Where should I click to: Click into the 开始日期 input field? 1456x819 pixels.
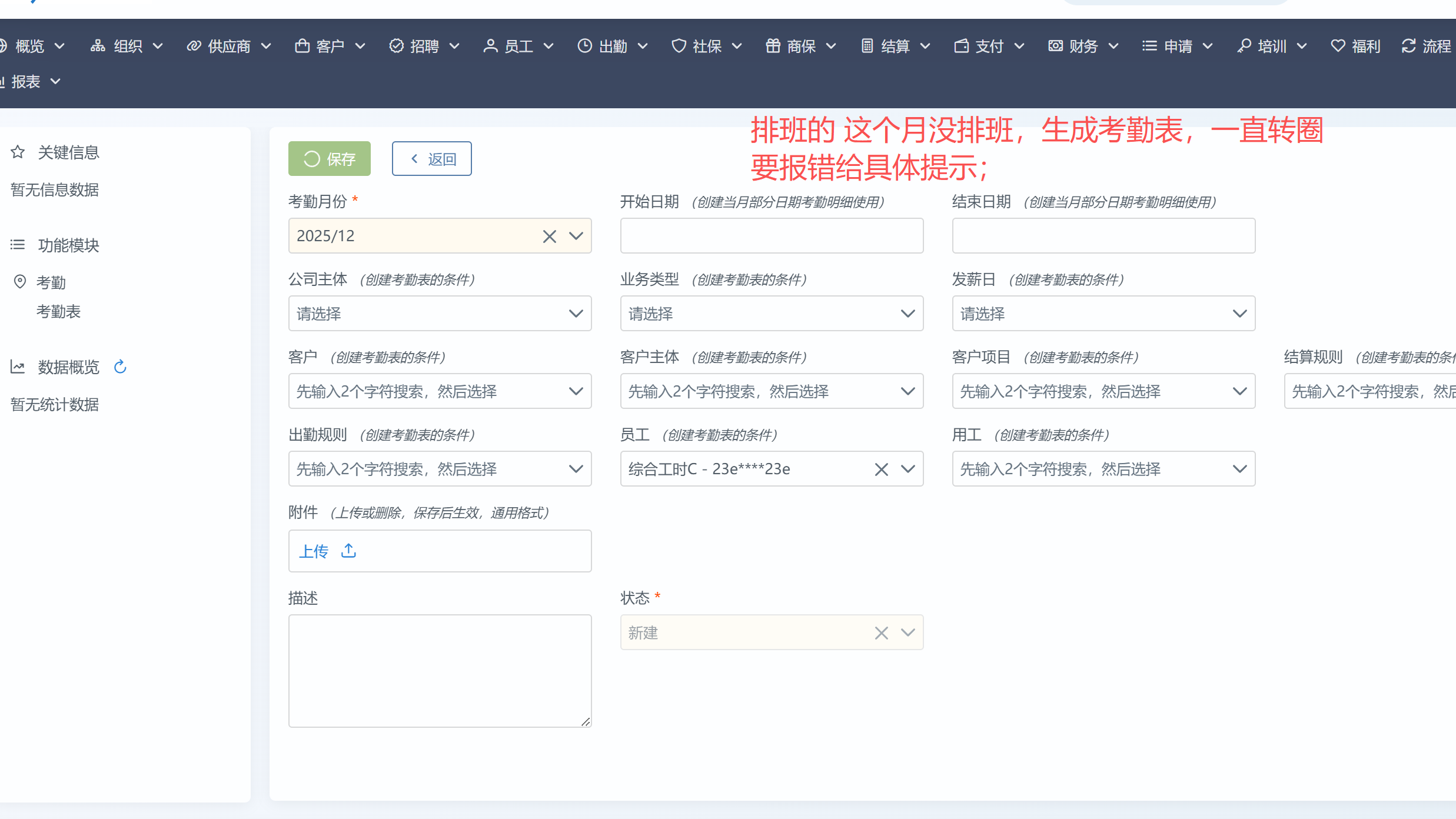coord(772,236)
